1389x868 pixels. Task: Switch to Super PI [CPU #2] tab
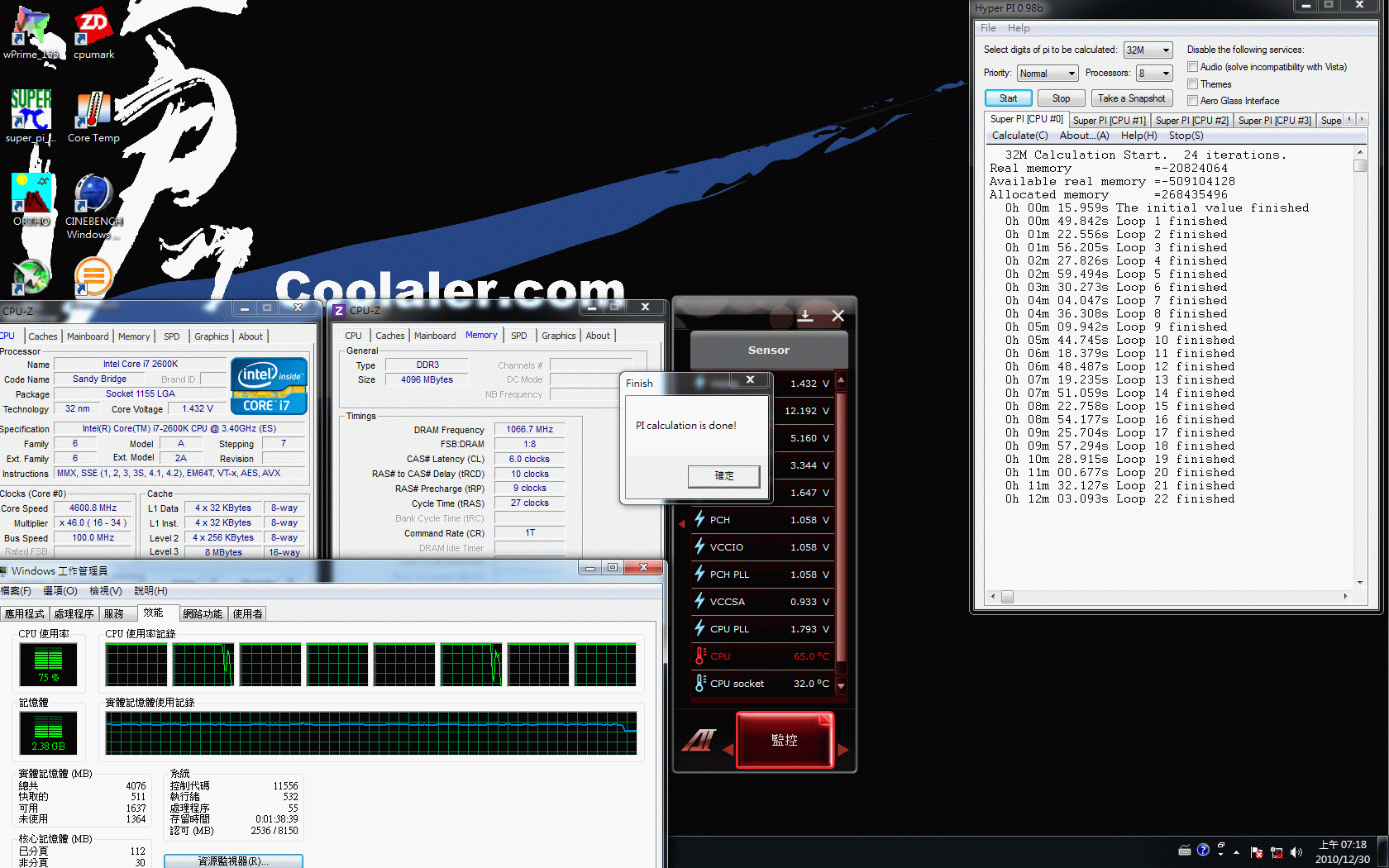click(x=1191, y=121)
